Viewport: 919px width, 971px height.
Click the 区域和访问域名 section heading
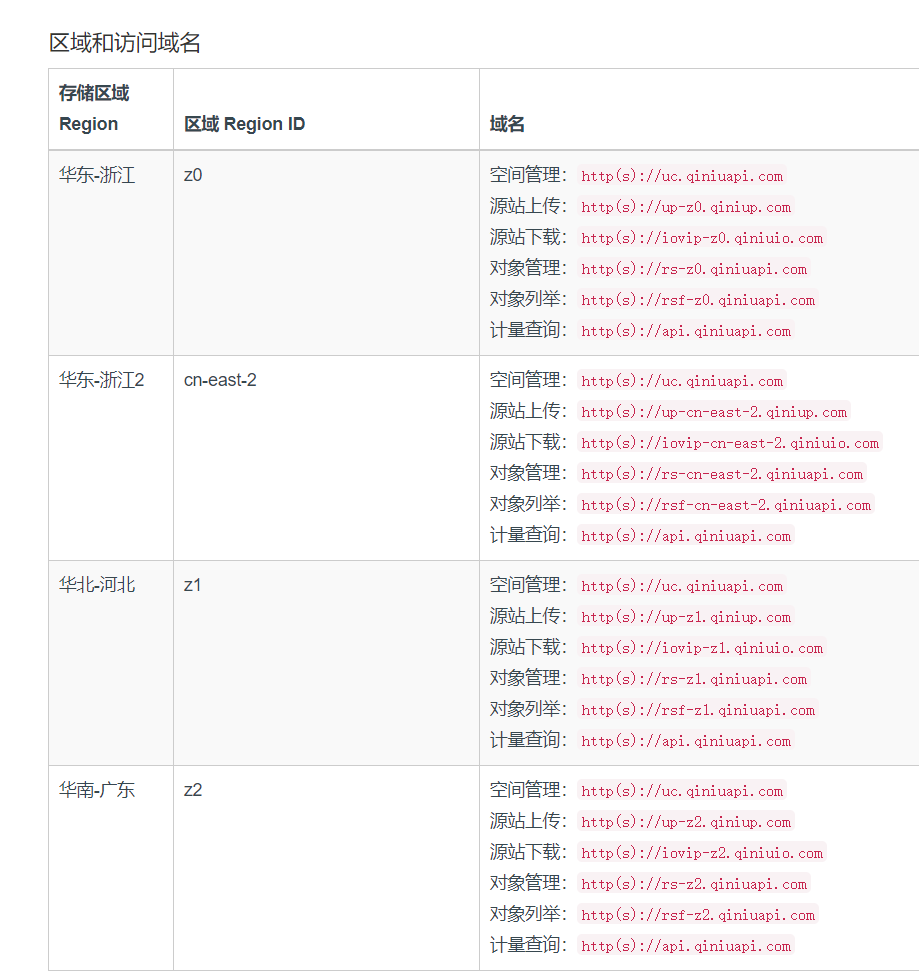click(125, 42)
